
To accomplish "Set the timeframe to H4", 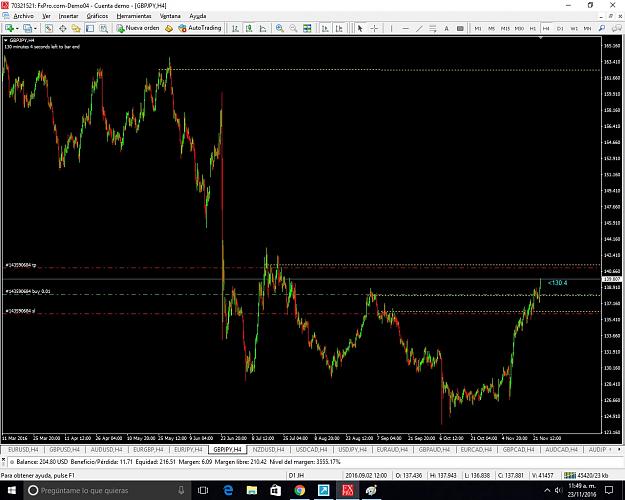I will click(546, 28).
